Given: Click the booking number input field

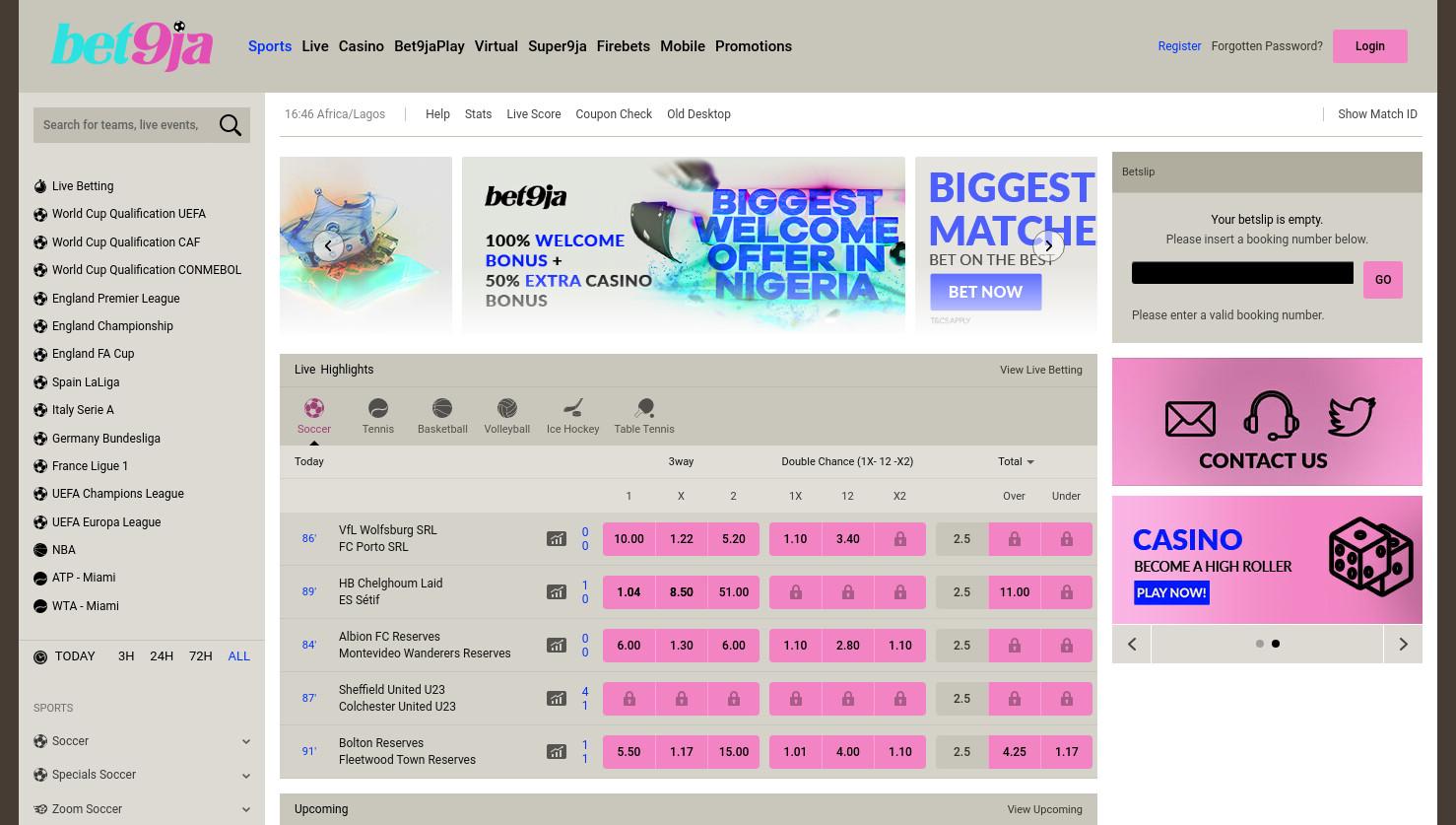Looking at the screenshot, I should pyautogui.click(x=1242, y=273).
